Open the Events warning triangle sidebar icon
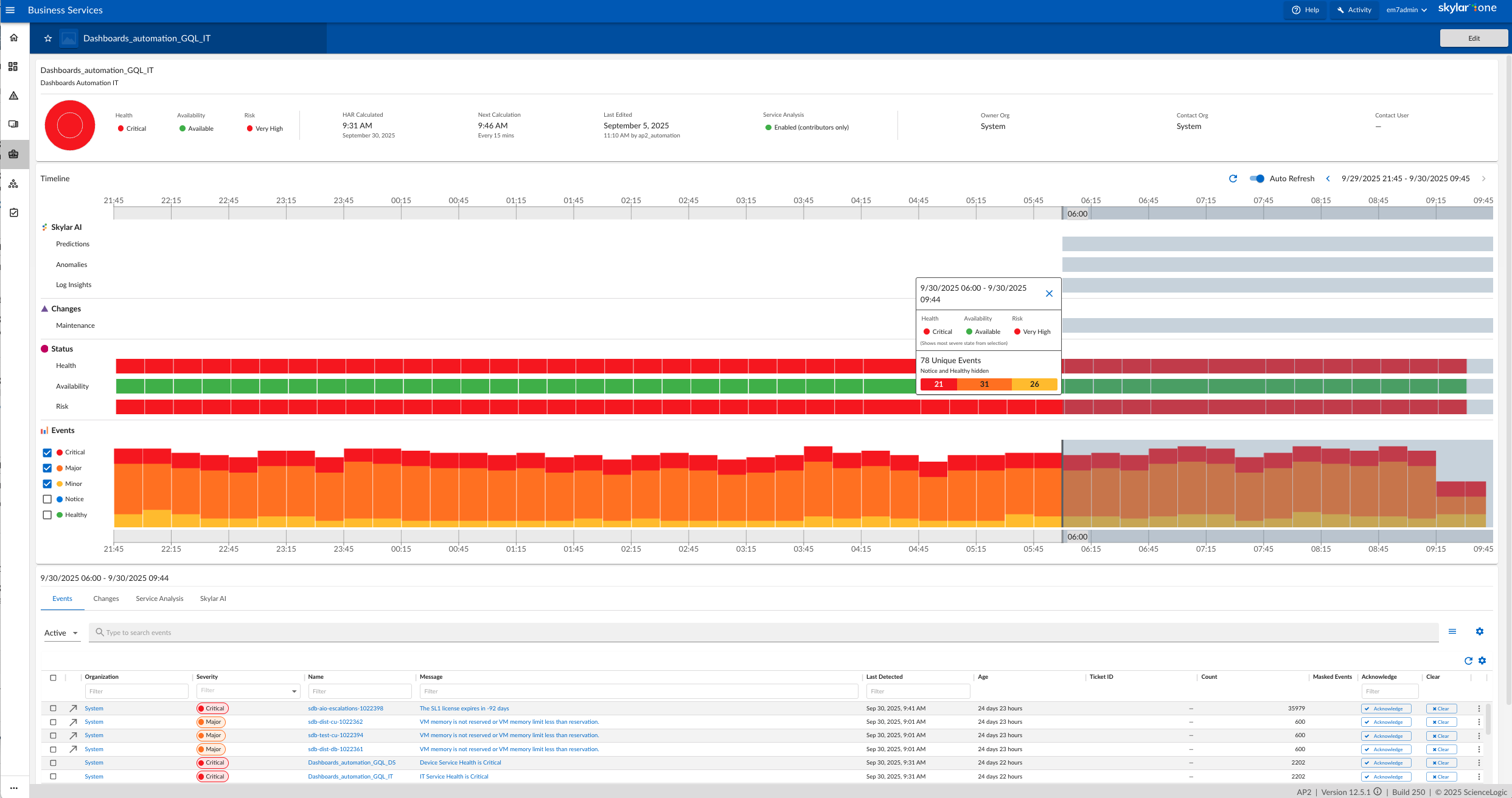 coord(13,95)
